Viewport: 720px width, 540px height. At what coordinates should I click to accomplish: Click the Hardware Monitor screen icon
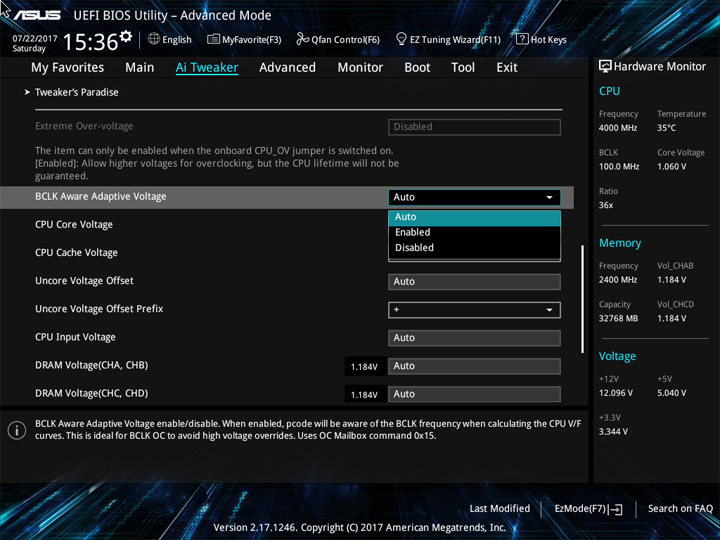tap(605, 67)
